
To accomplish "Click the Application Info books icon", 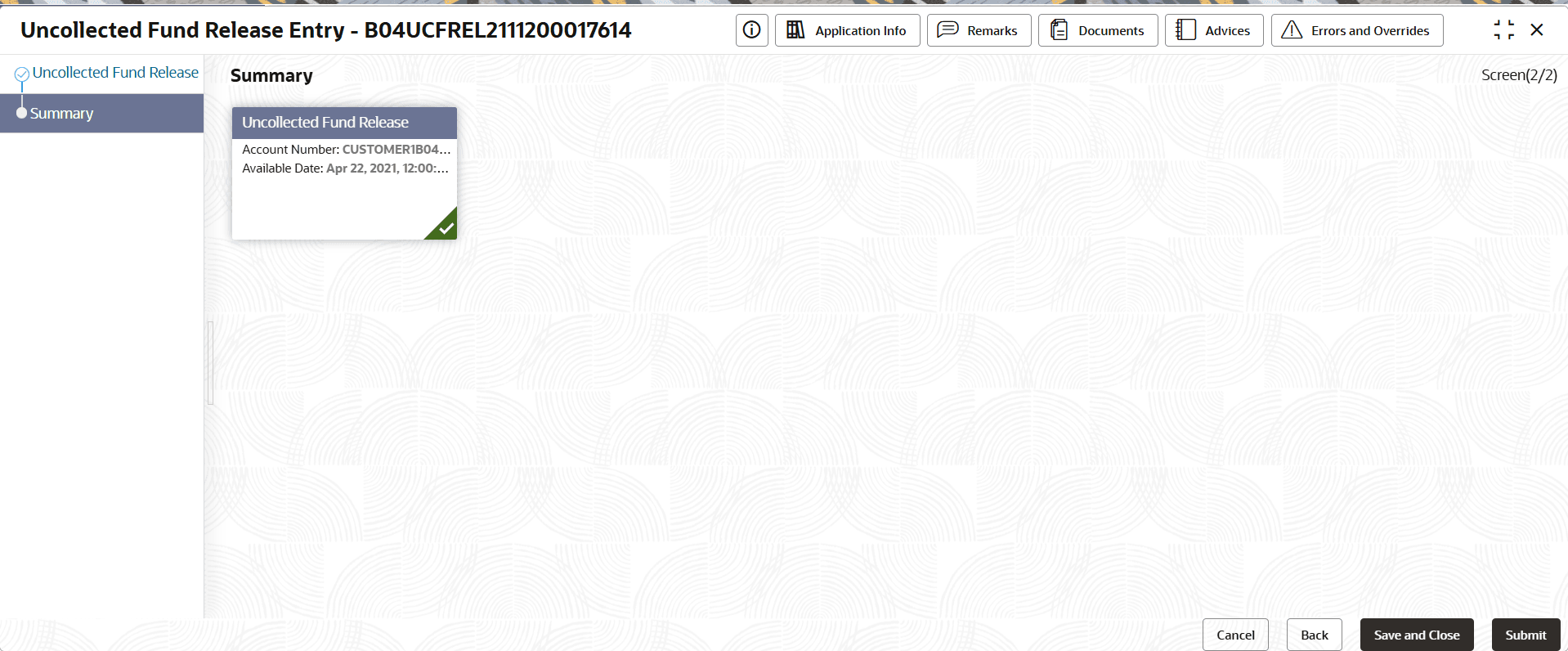I will (x=795, y=30).
